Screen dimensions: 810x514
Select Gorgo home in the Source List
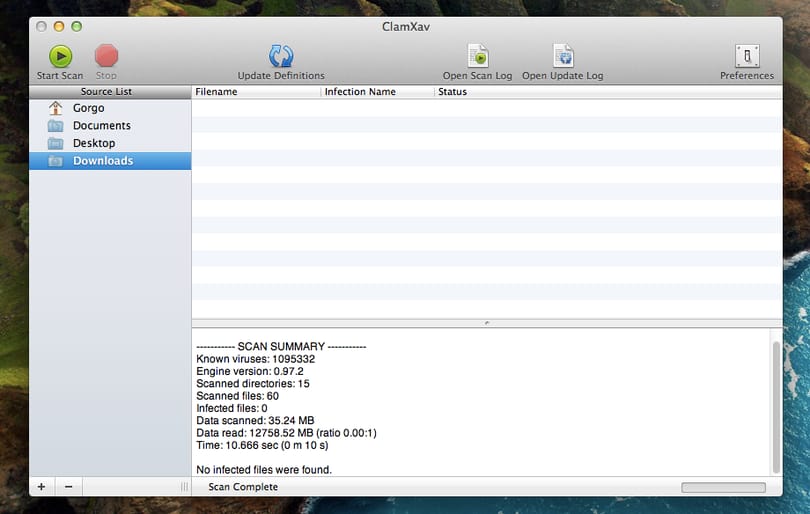(x=110, y=108)
